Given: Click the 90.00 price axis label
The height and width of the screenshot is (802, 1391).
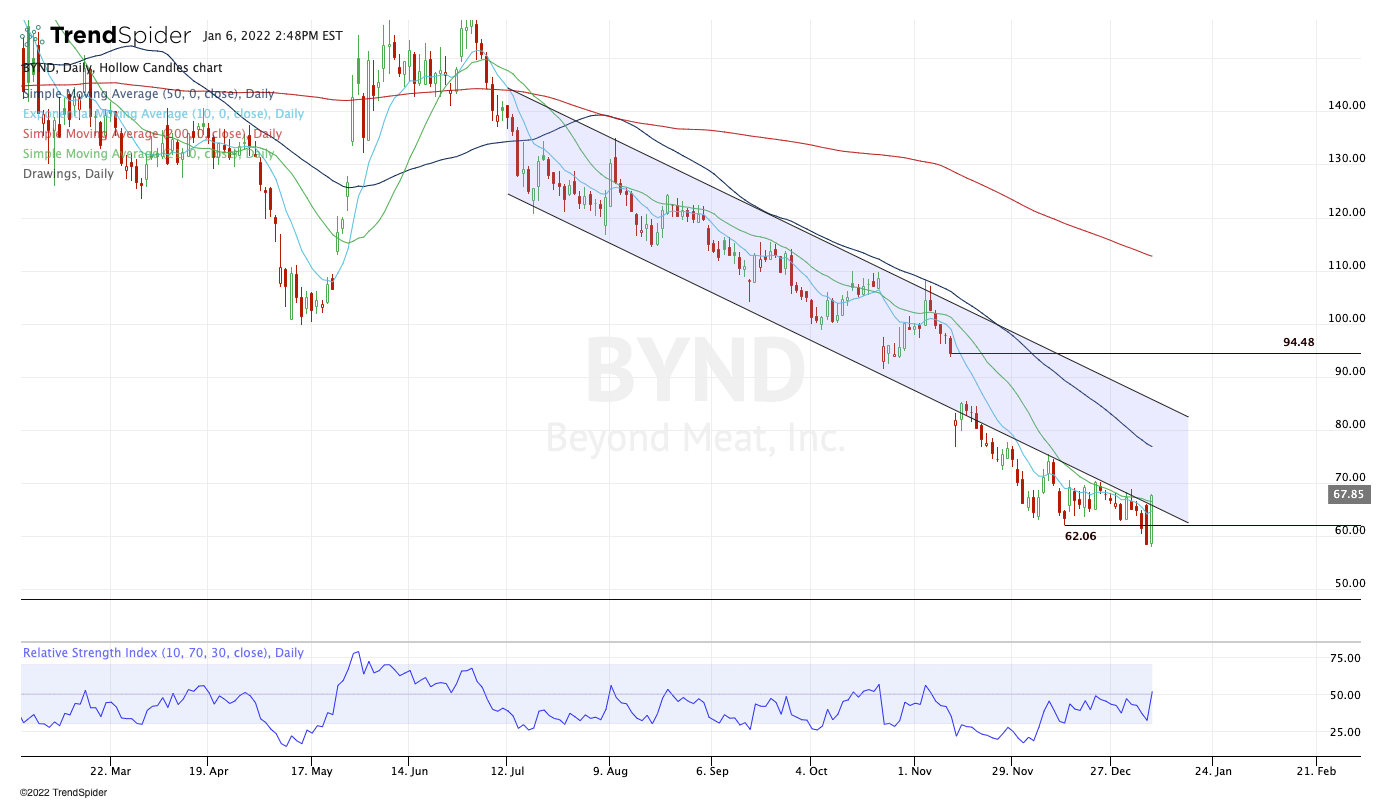Looking at the screenshot, I should (x=1350, y=371).
